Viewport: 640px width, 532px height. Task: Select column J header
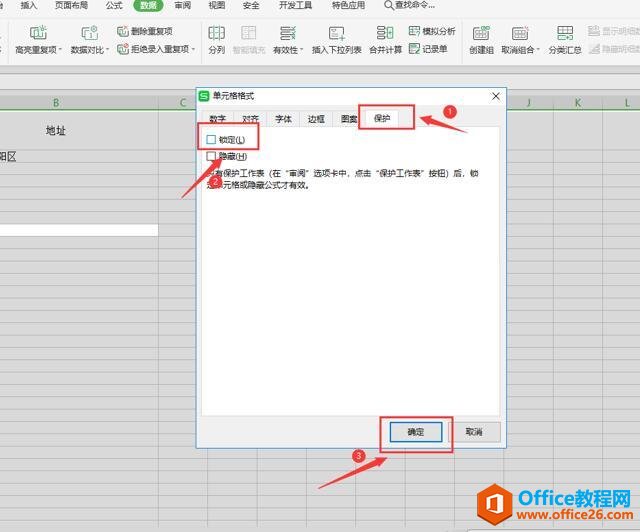[x=529, y=103]
